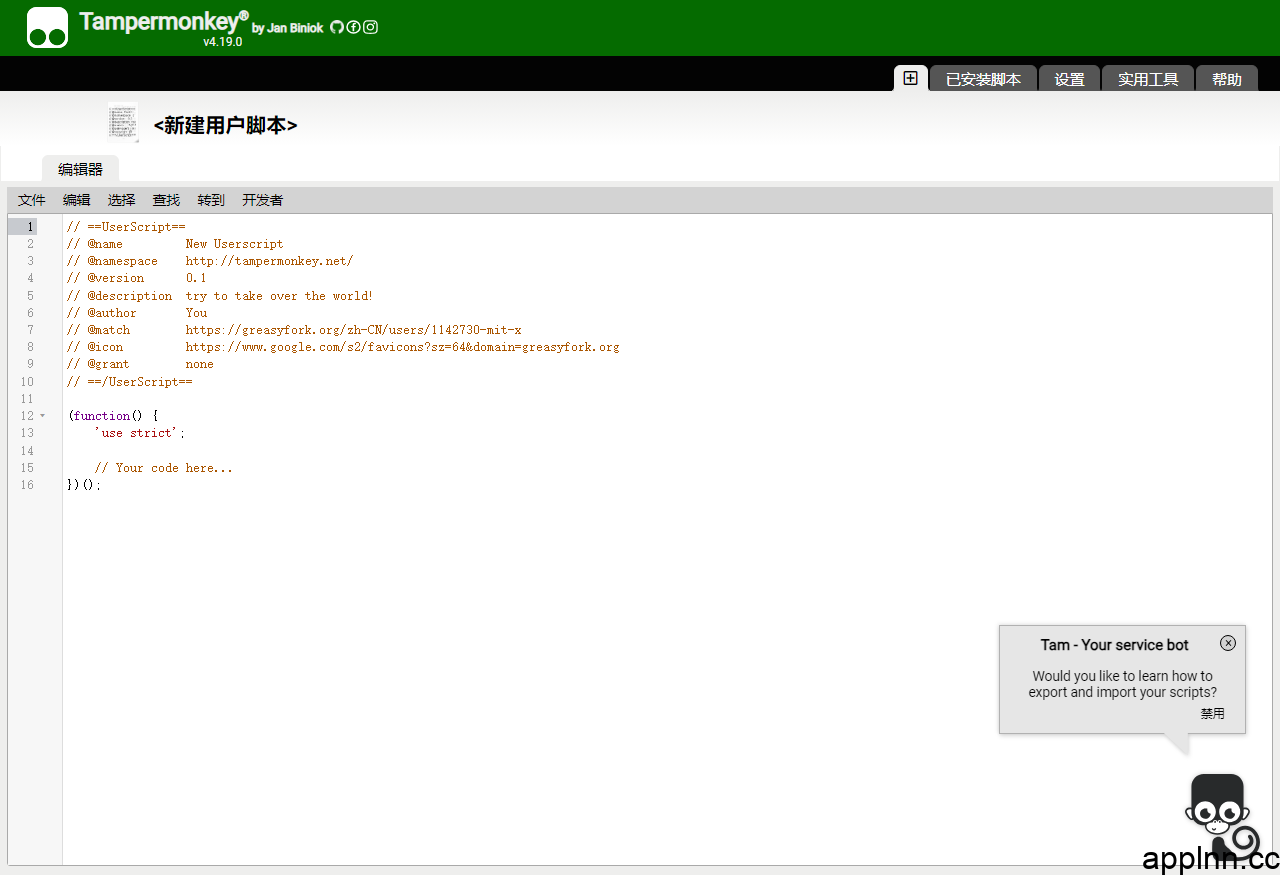The height and width of the screenshot is (875, 1280).
Task: Click the ==UserScript== header comment line
Action: tap(126, 227)
